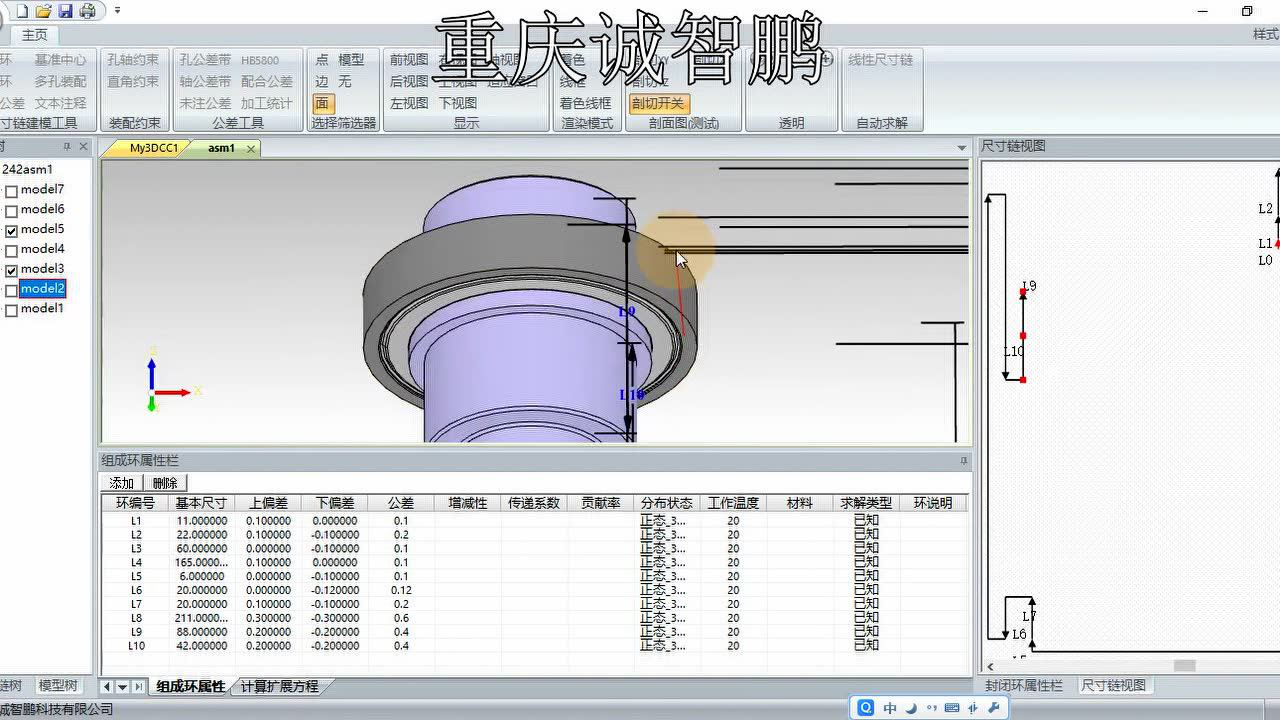Select the 模型 selection filter
The image size is (1280, 720).
(x=351, y=60)
